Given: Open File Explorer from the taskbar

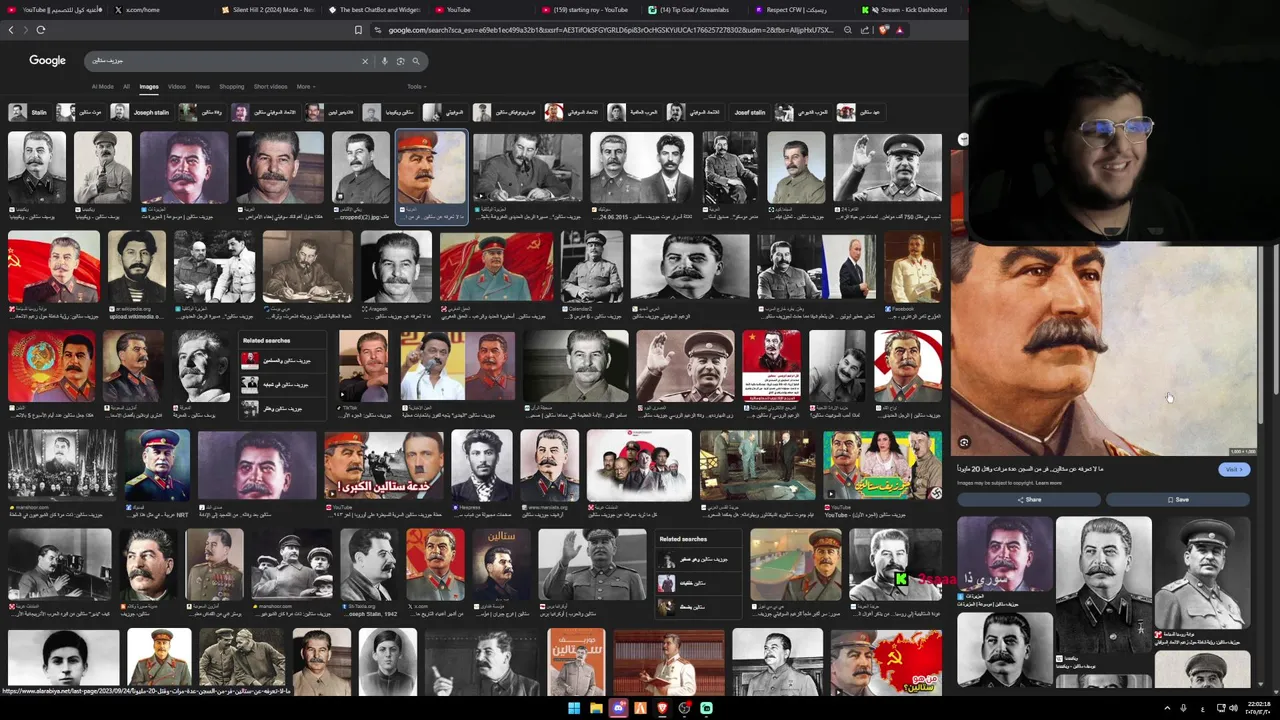Looking at the screenshot, I should click(596, 708).
